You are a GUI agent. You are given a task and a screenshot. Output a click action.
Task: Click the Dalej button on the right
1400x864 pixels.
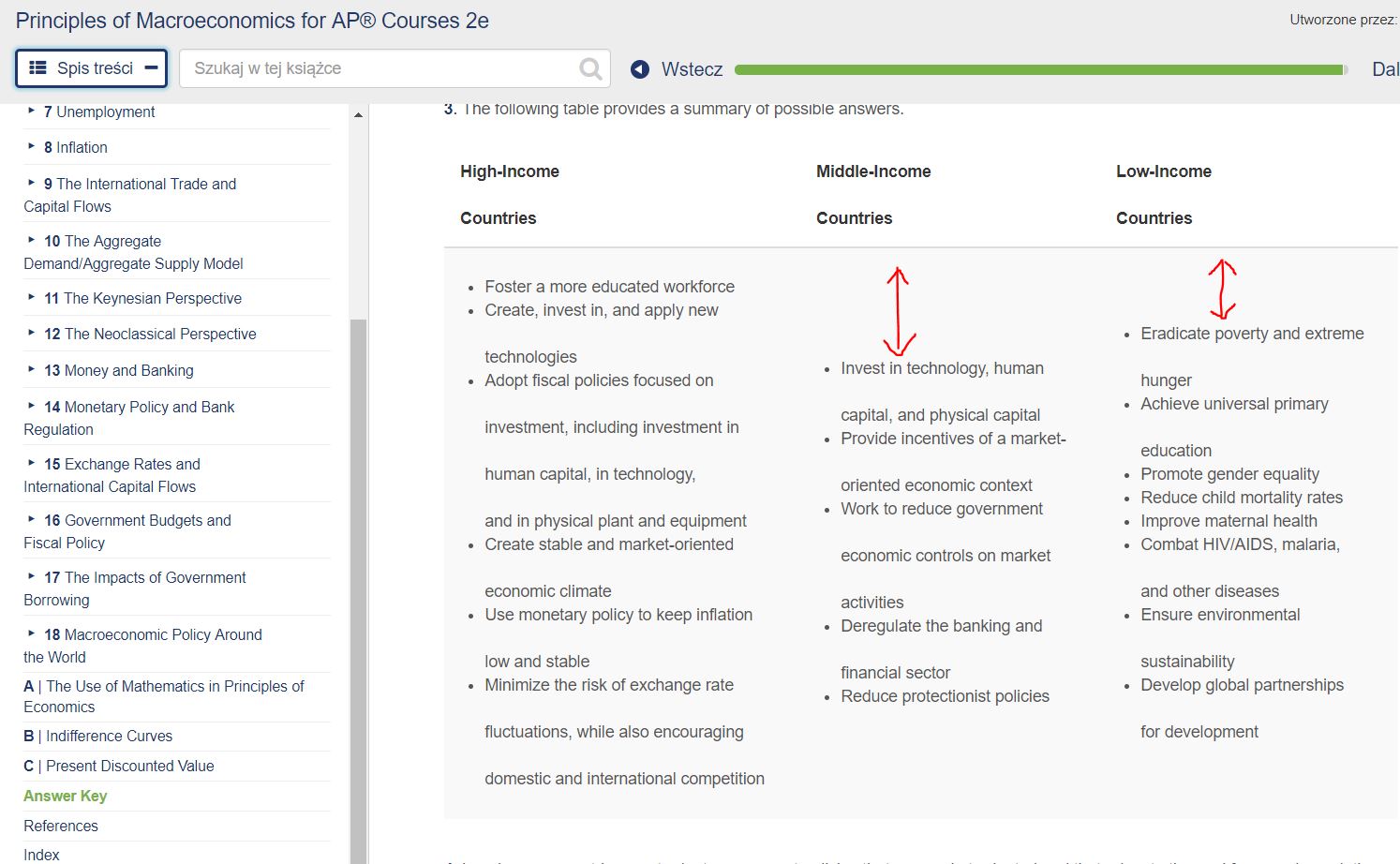coord(1384,68)
